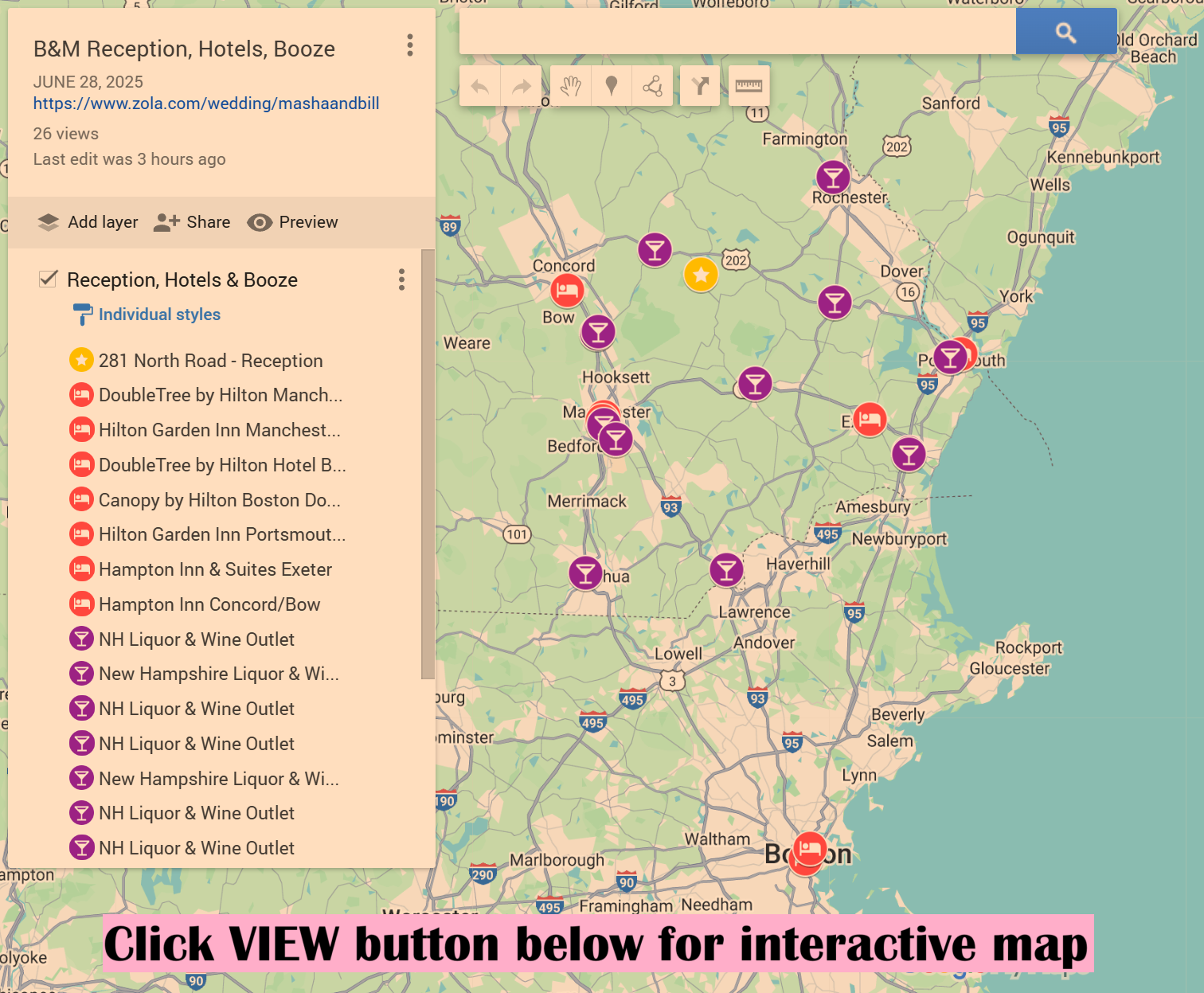This screenshot has height=993, width=1204.
Task: Click the blue search magnifier button
Action: coord(1066,32)
